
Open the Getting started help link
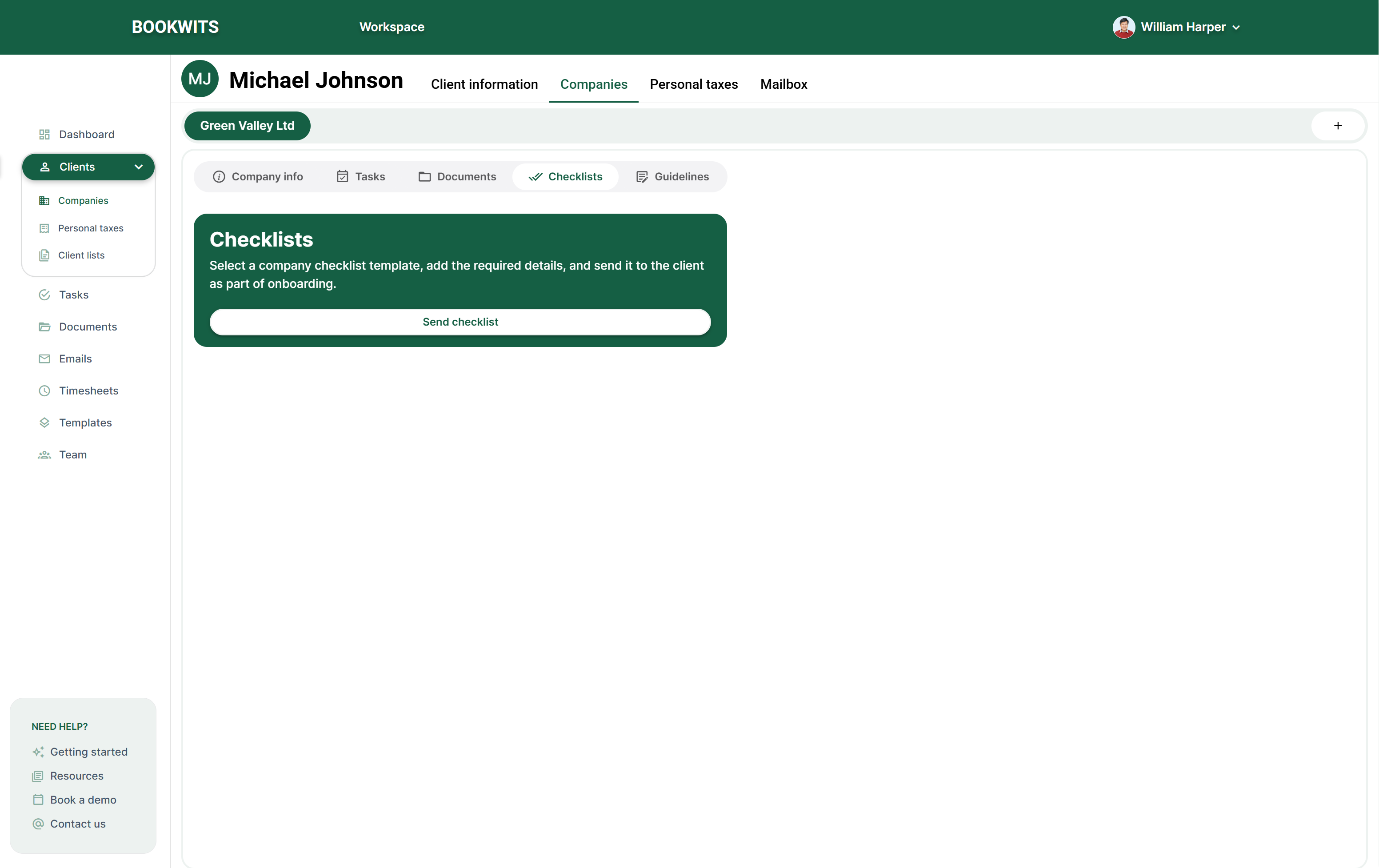89,753
